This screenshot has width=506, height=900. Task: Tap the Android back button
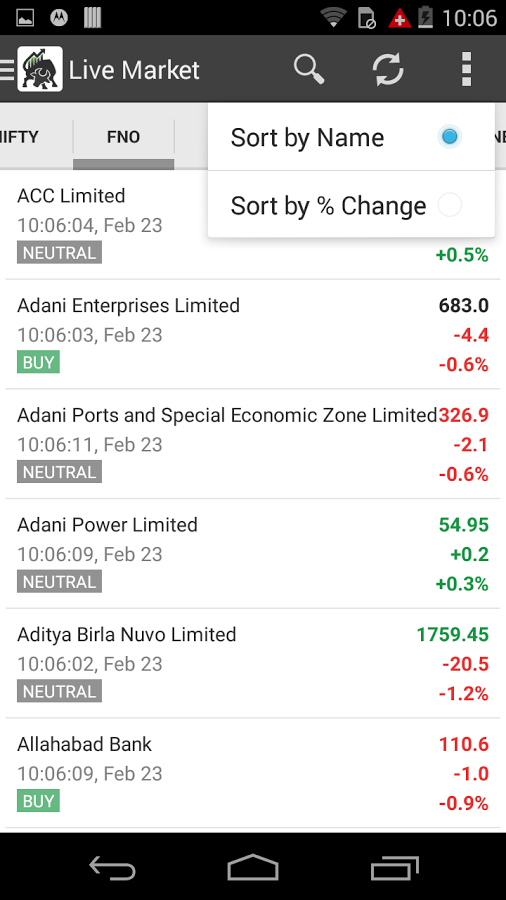pyautogui.click(x=112, y=867)
